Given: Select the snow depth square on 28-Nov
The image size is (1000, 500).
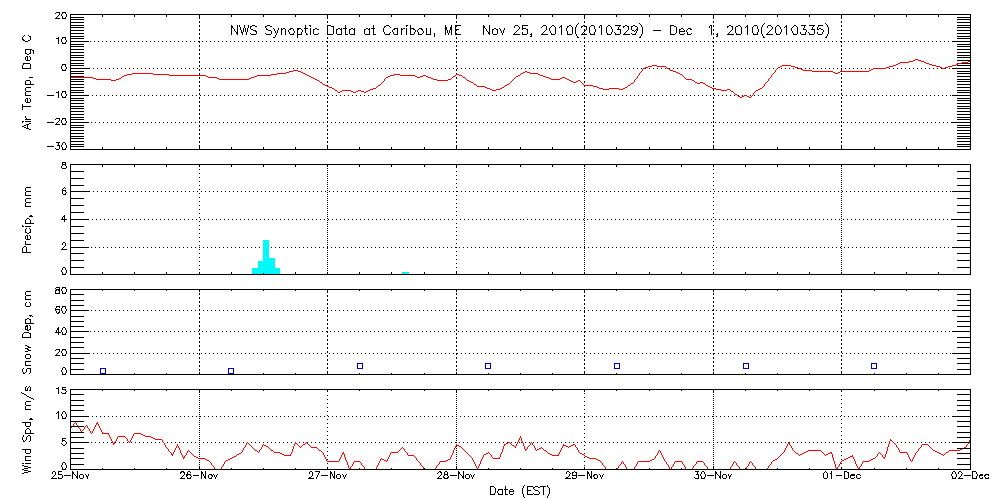Looking at the screenshot, I should [488, 366].
